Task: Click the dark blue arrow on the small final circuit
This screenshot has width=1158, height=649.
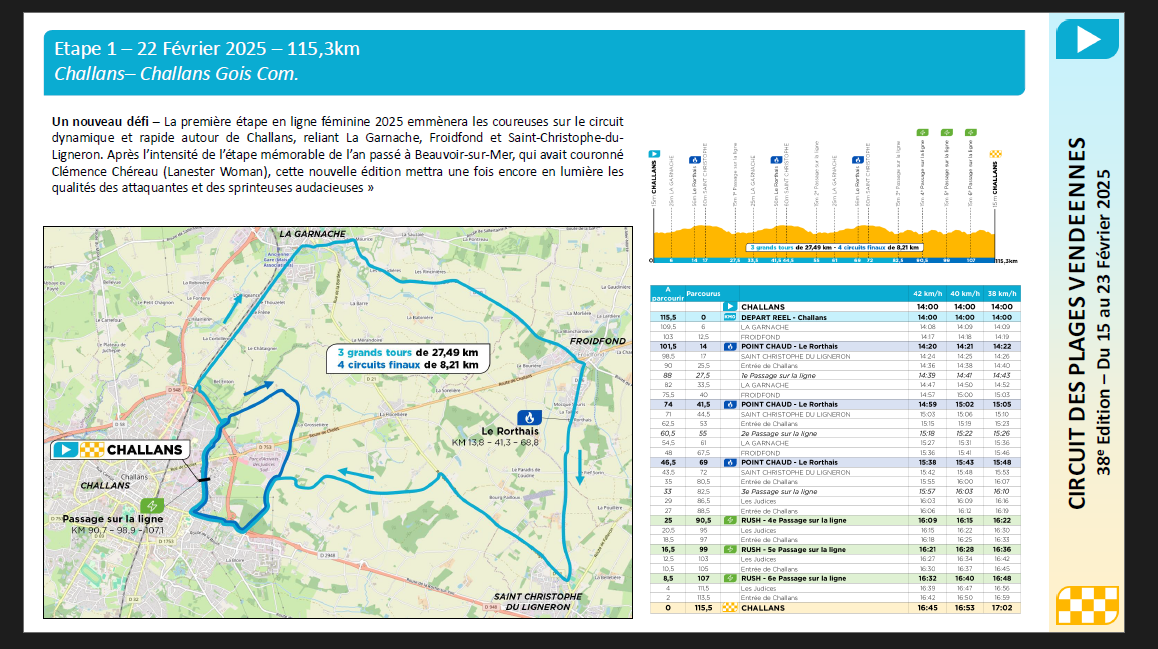Action: [x=258, y=387]
